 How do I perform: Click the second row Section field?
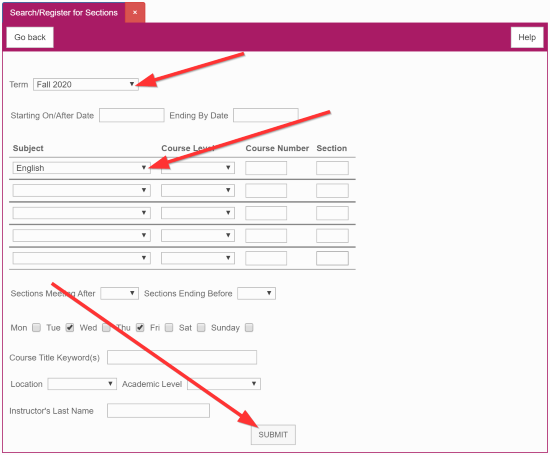tap(332, 190)
